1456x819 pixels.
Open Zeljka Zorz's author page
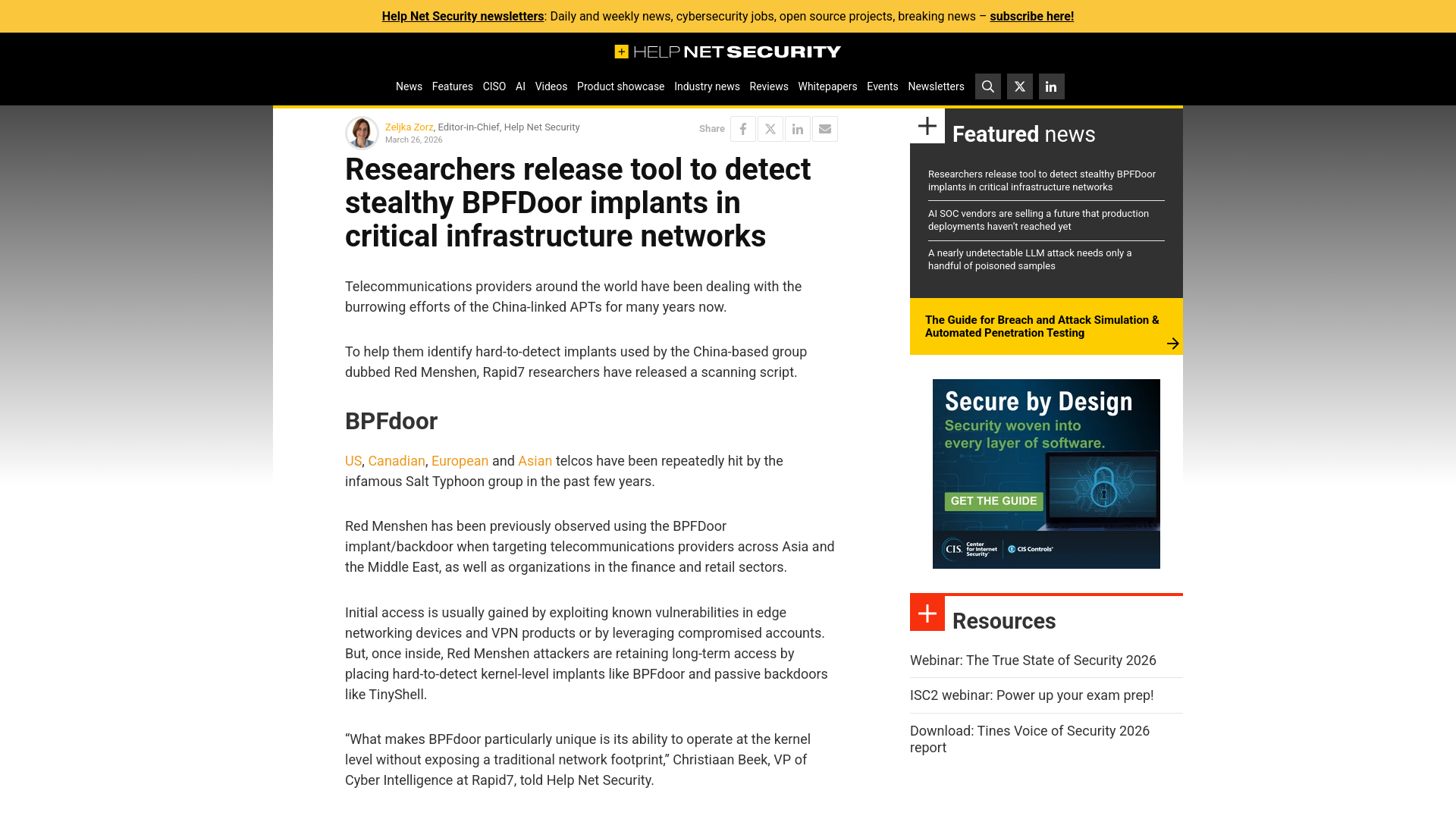click(x=409, y=127)
